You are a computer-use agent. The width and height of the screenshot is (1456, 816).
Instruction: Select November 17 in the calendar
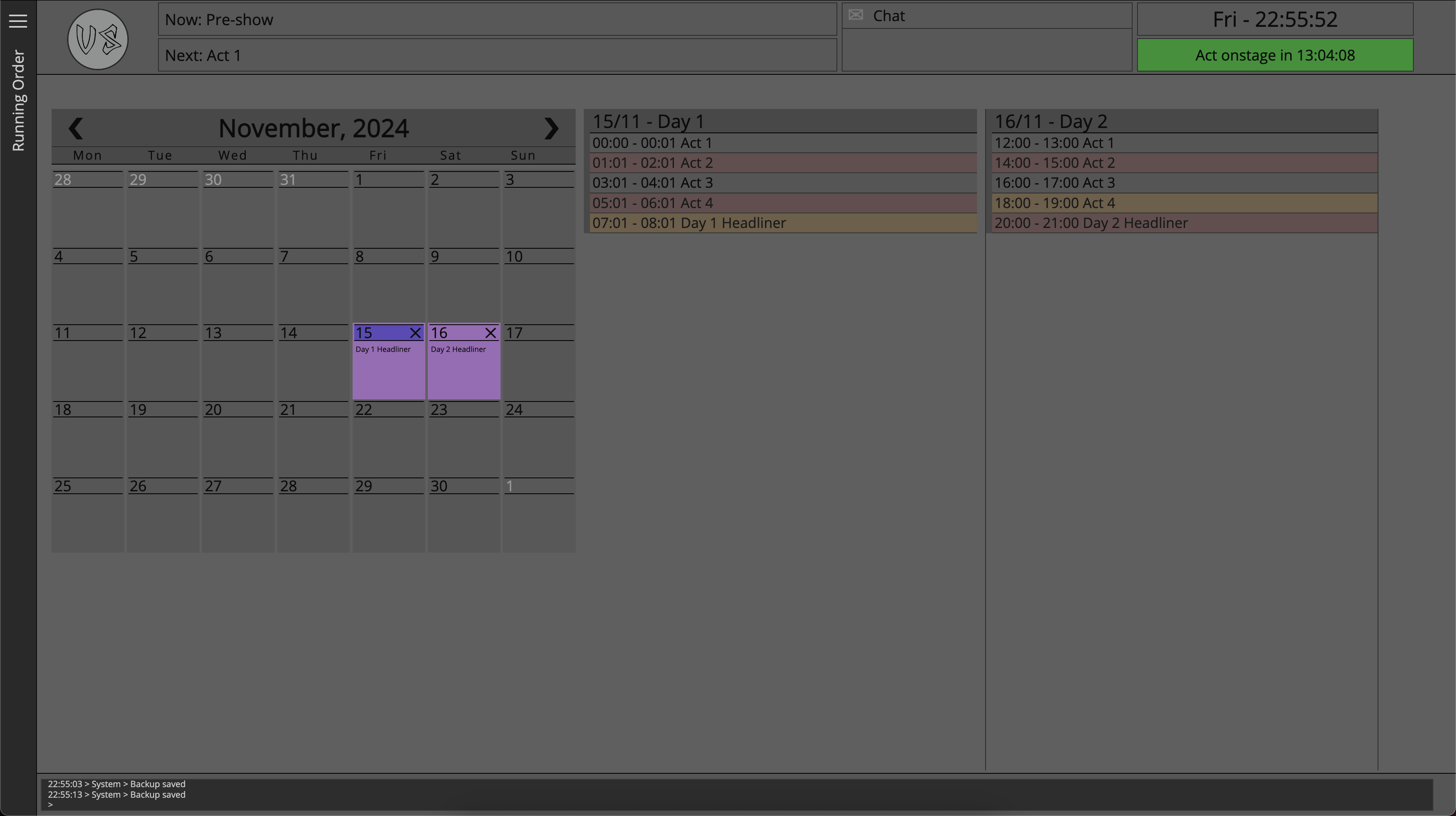539,362
